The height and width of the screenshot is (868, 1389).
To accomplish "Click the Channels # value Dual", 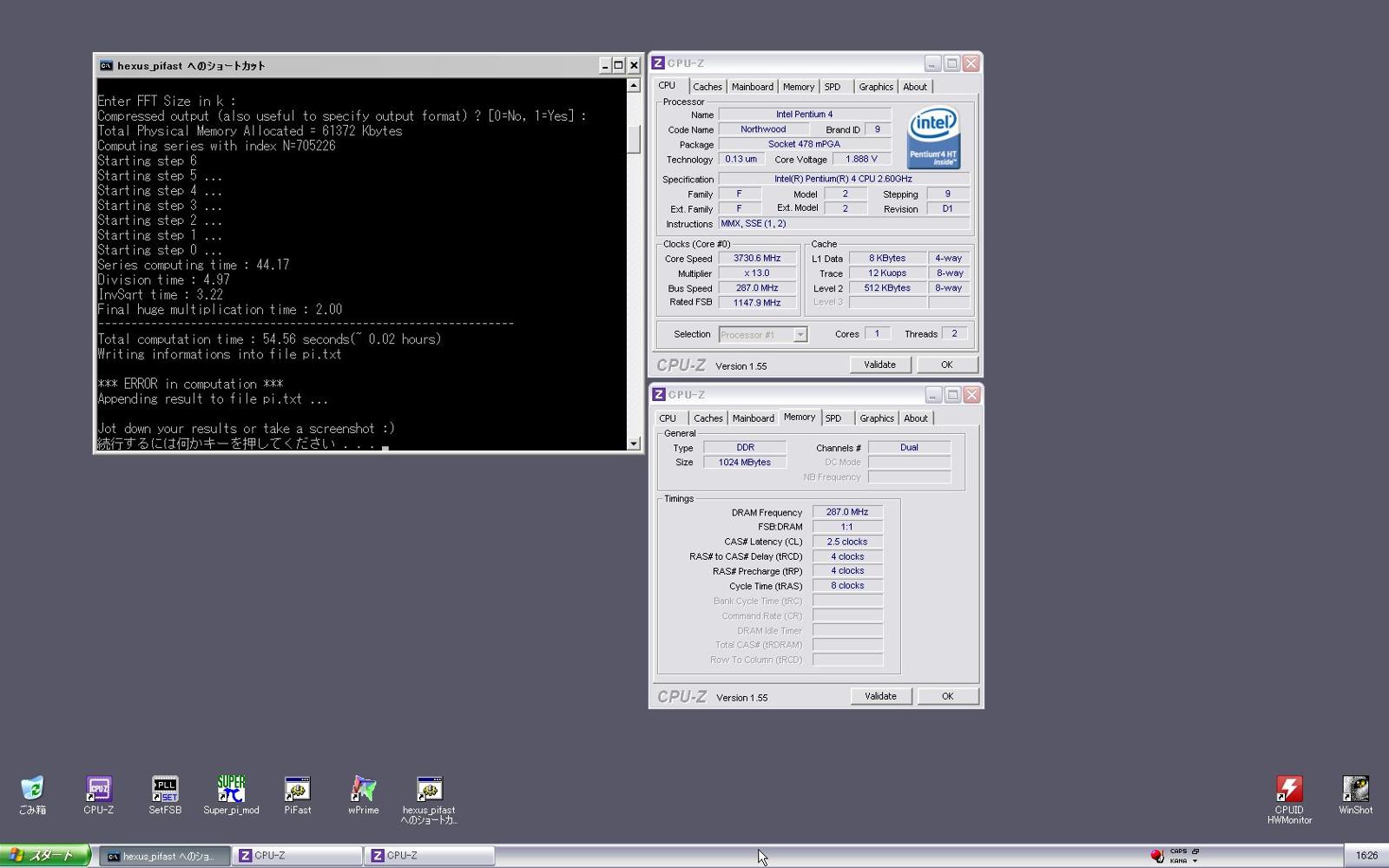I will click(909, 448).
